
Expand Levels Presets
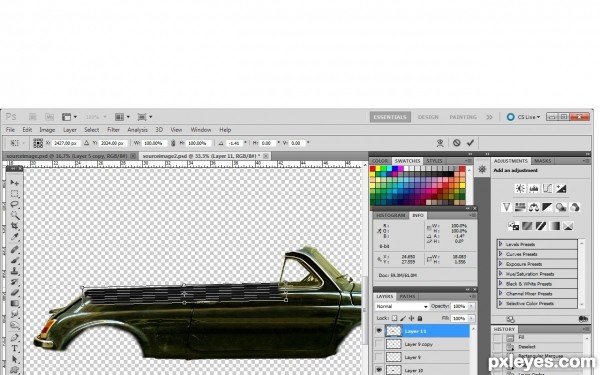[x=501, y=244]
